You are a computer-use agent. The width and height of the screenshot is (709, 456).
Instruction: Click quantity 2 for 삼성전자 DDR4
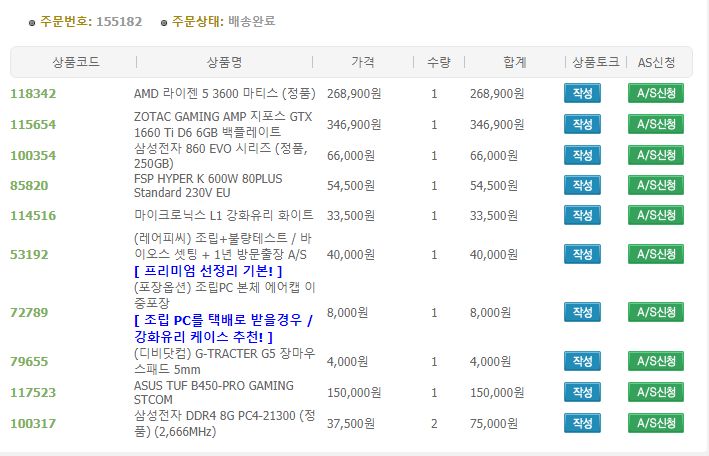click(434, 423)
